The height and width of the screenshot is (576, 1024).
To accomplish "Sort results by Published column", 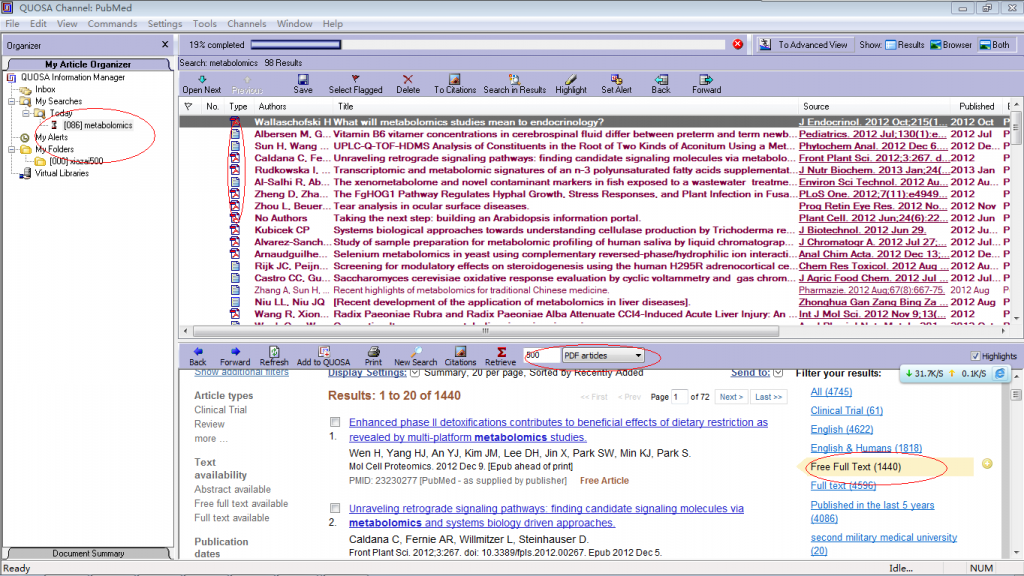I will (x=976, y=106).
